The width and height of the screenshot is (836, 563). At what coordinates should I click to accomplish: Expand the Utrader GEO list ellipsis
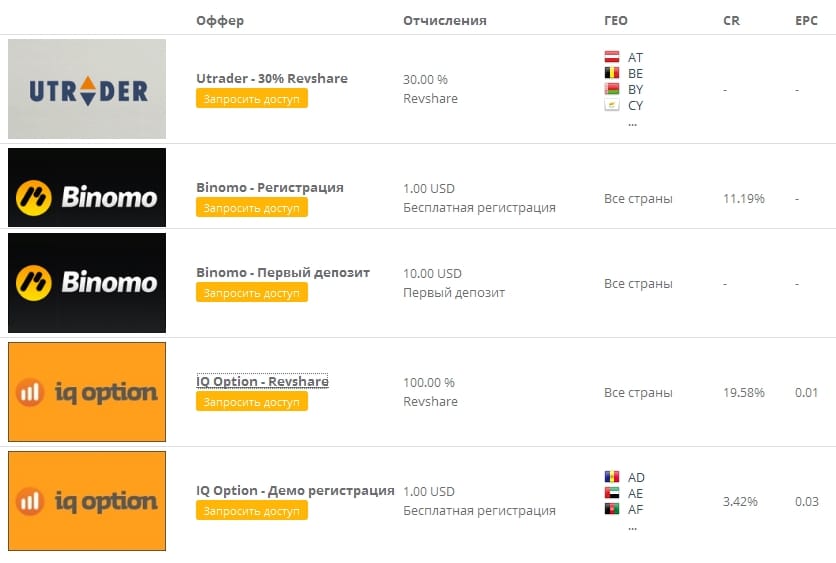632,123
